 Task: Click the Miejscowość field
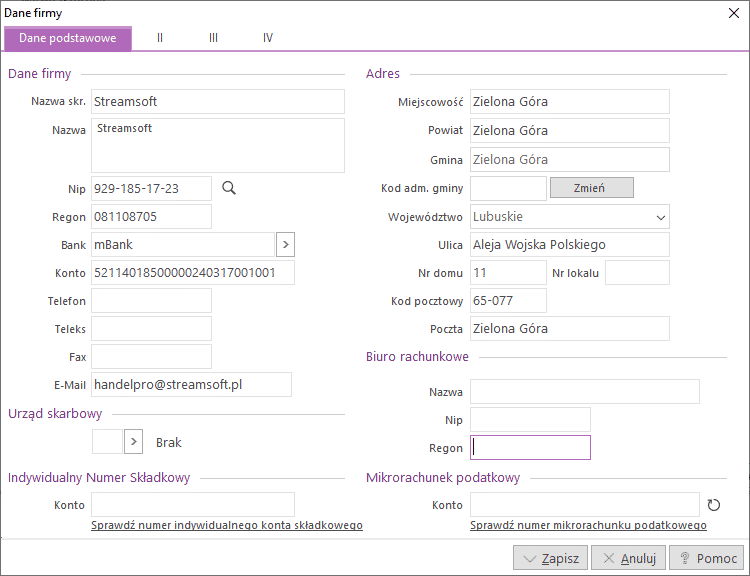click(570, 101)
